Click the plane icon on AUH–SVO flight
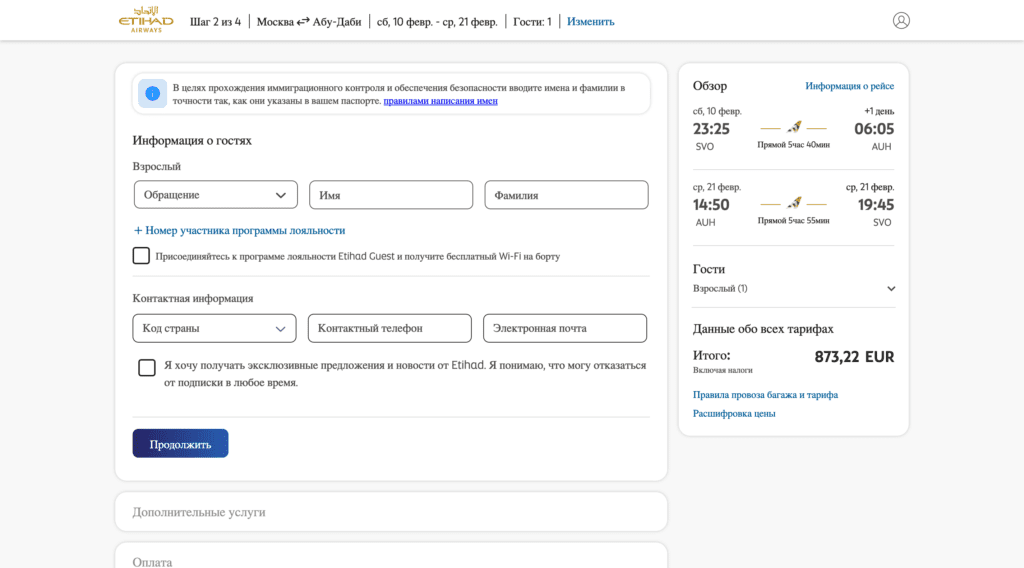1024x568 pixels. point(794,203)
